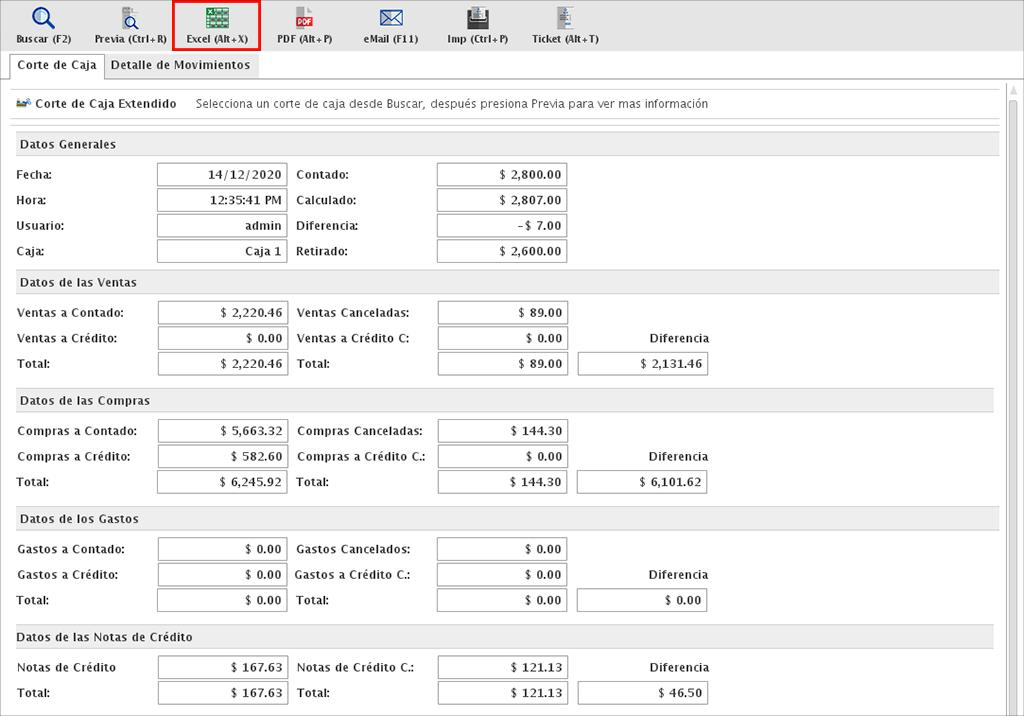Viewport: 1024px width, 716px height.
Task: Click the Compras a Contado amount field
Action: (x=222, y=431)
